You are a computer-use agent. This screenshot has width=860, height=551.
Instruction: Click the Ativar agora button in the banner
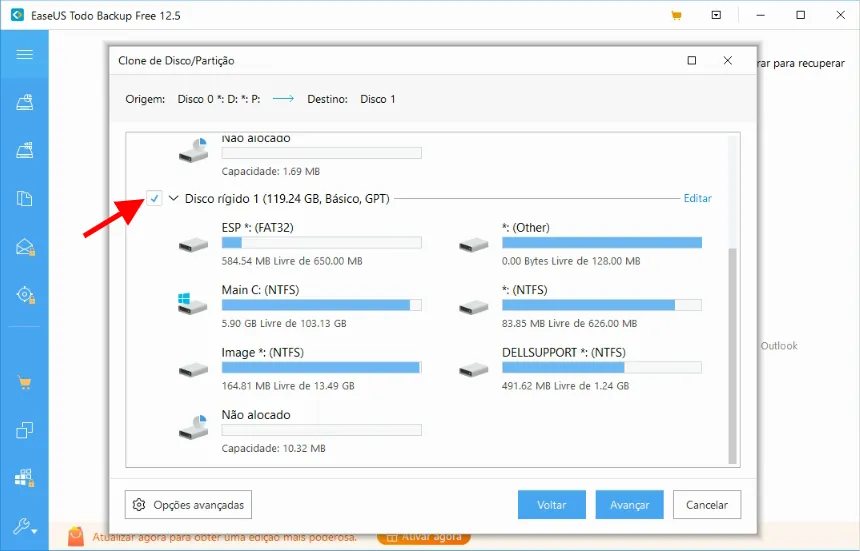coord(423,537)
